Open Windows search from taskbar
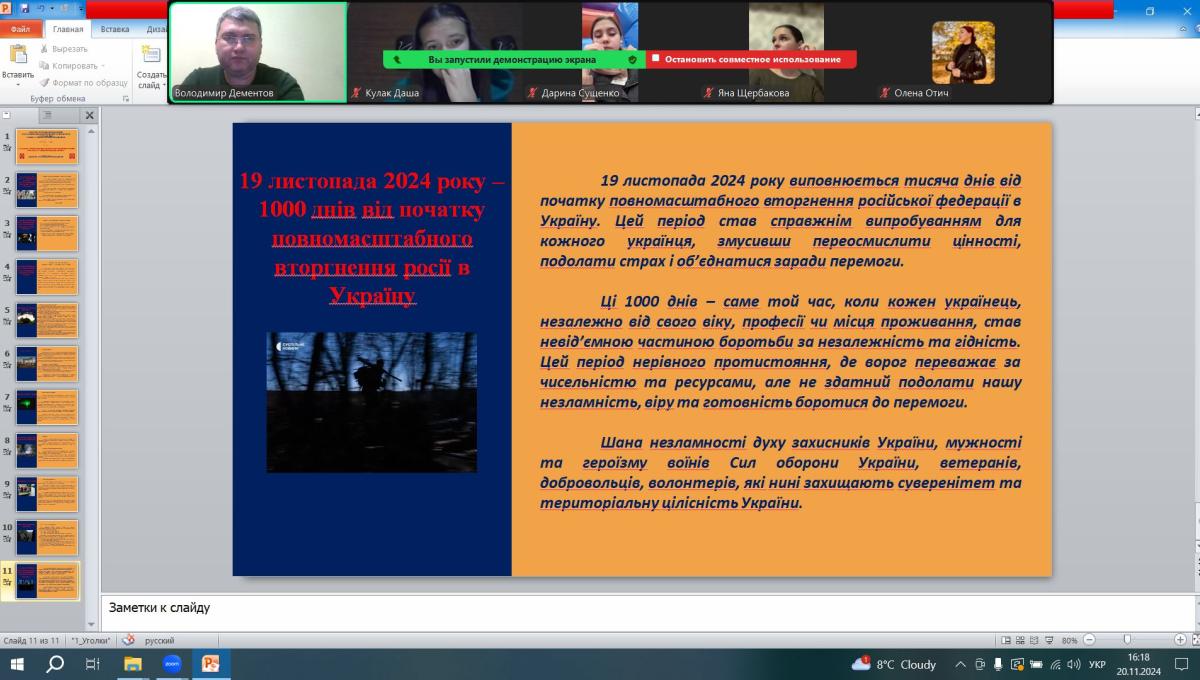The image size is (1200, 680). coord(55,664)
